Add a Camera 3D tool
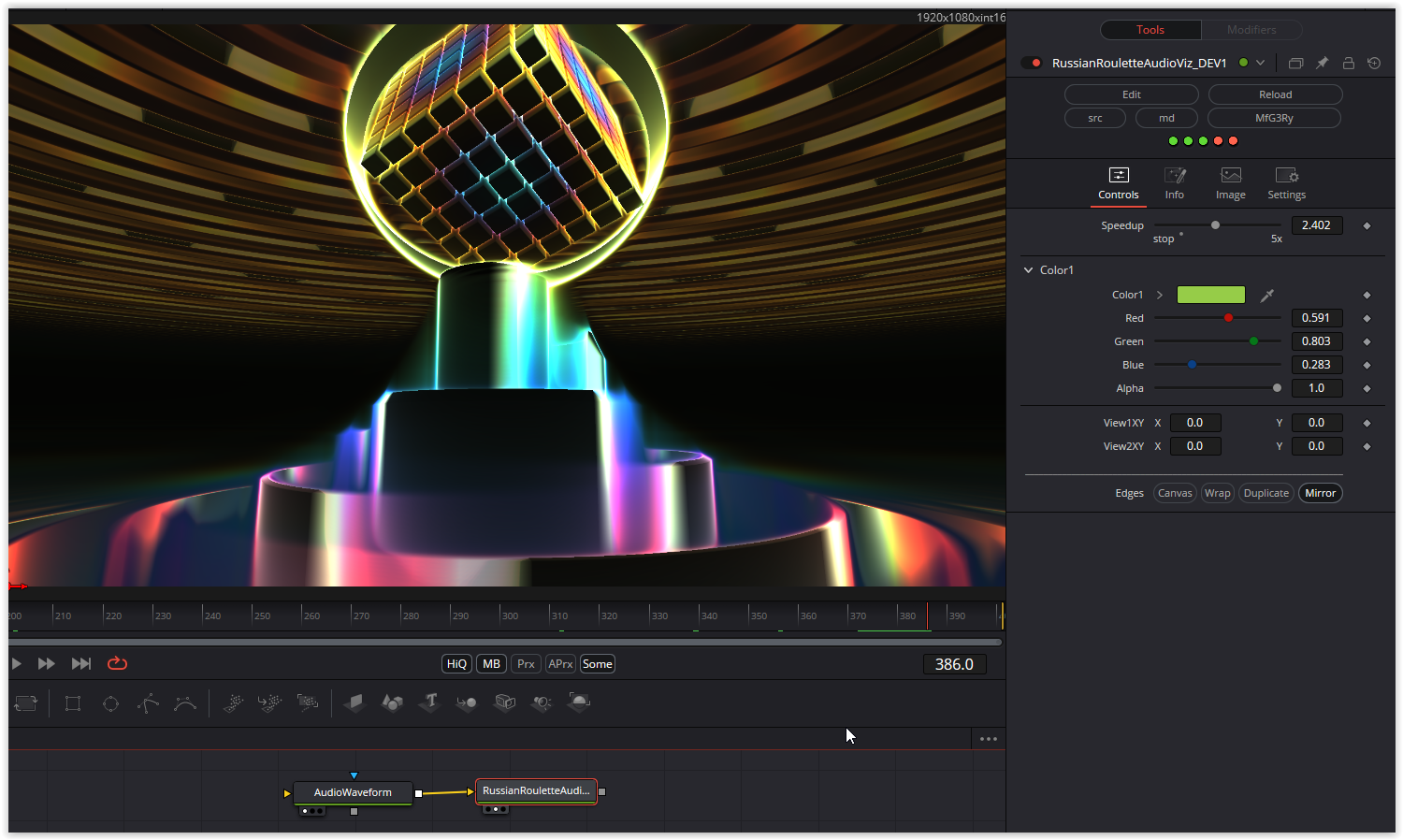Screen dimensions: 1403x840 tap(504, 702)
